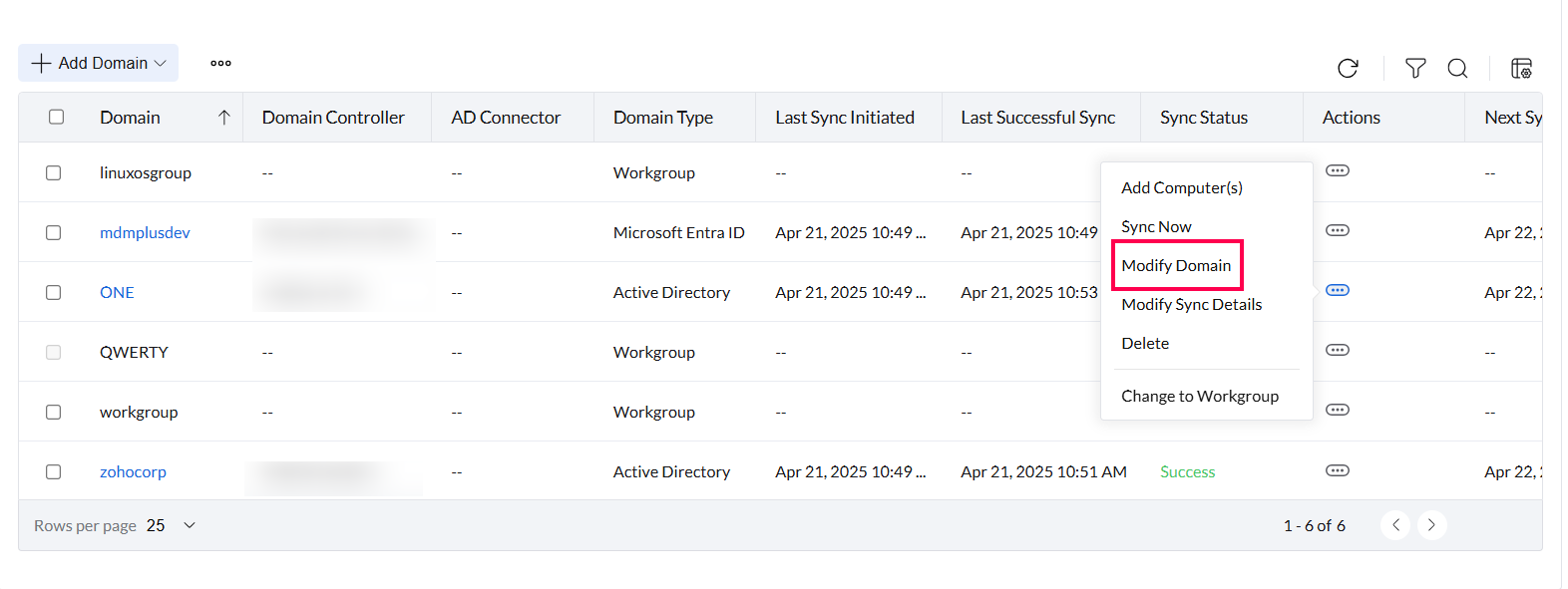Open actions icon for zohocorp row
Viewport: 1568px width, 589px height.
point(1337,470)
